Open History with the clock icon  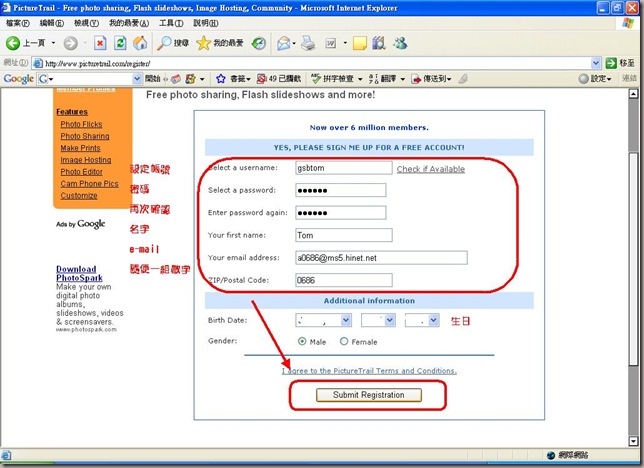[259, 43]
